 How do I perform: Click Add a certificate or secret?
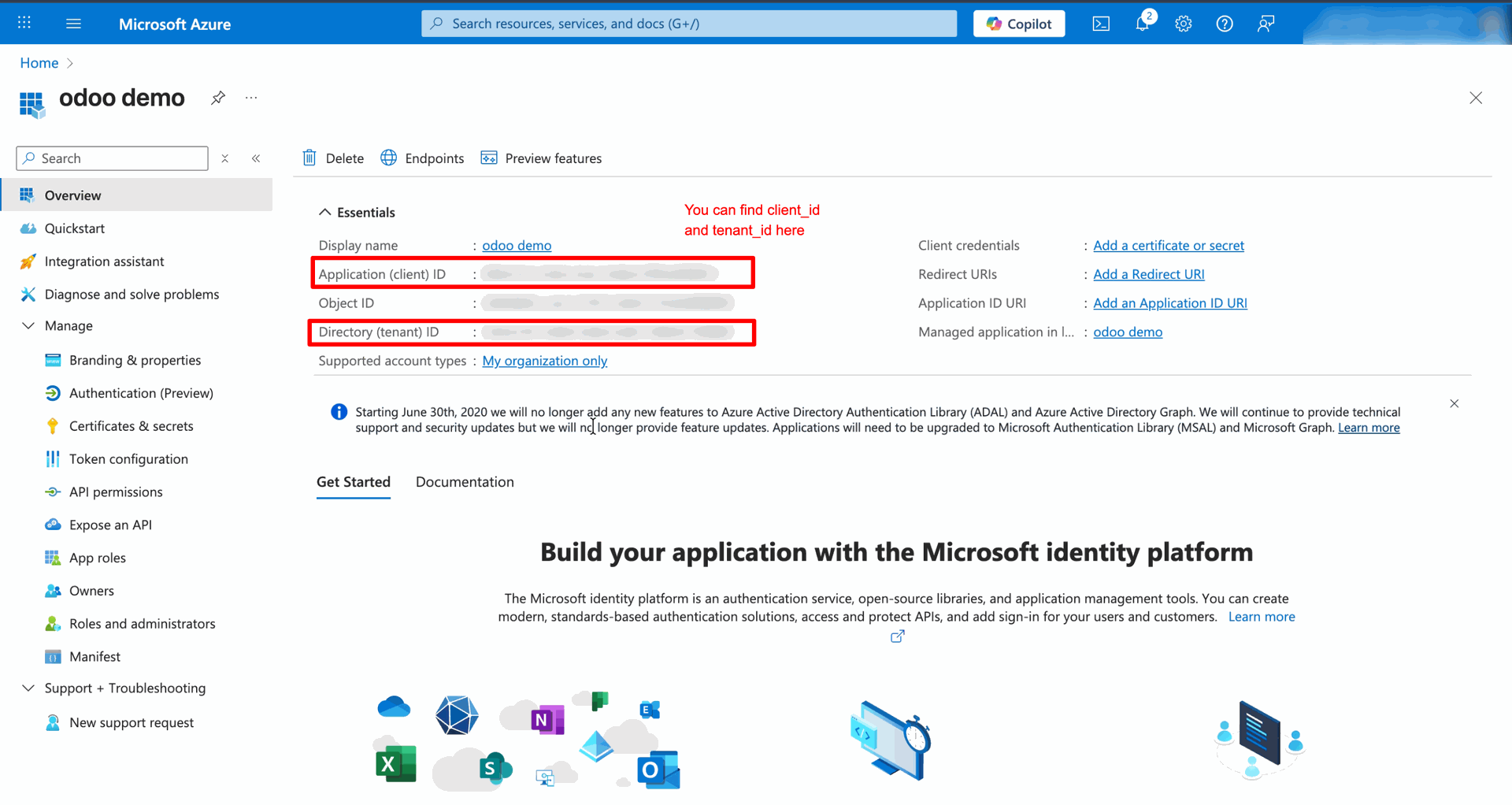point(1168,246)
